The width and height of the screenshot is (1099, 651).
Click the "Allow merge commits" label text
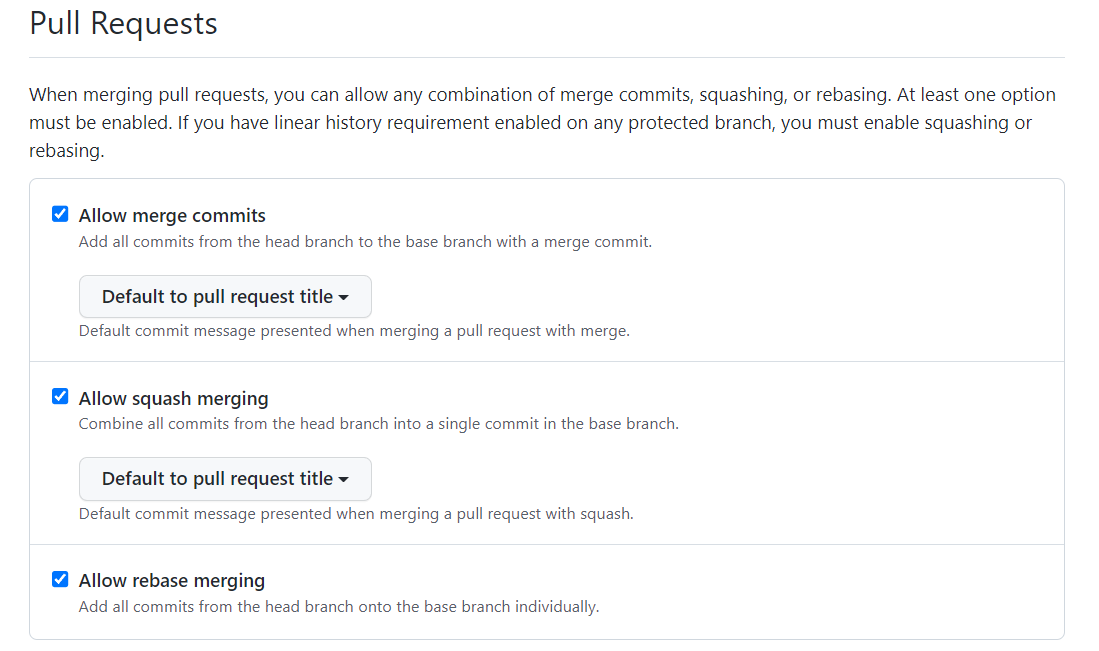pyautogui.click(x=172, y=215)
